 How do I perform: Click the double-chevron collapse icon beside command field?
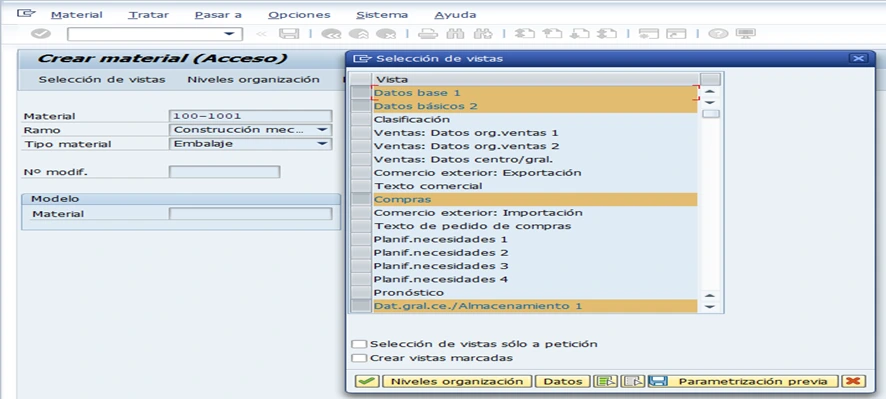point(260,34)
